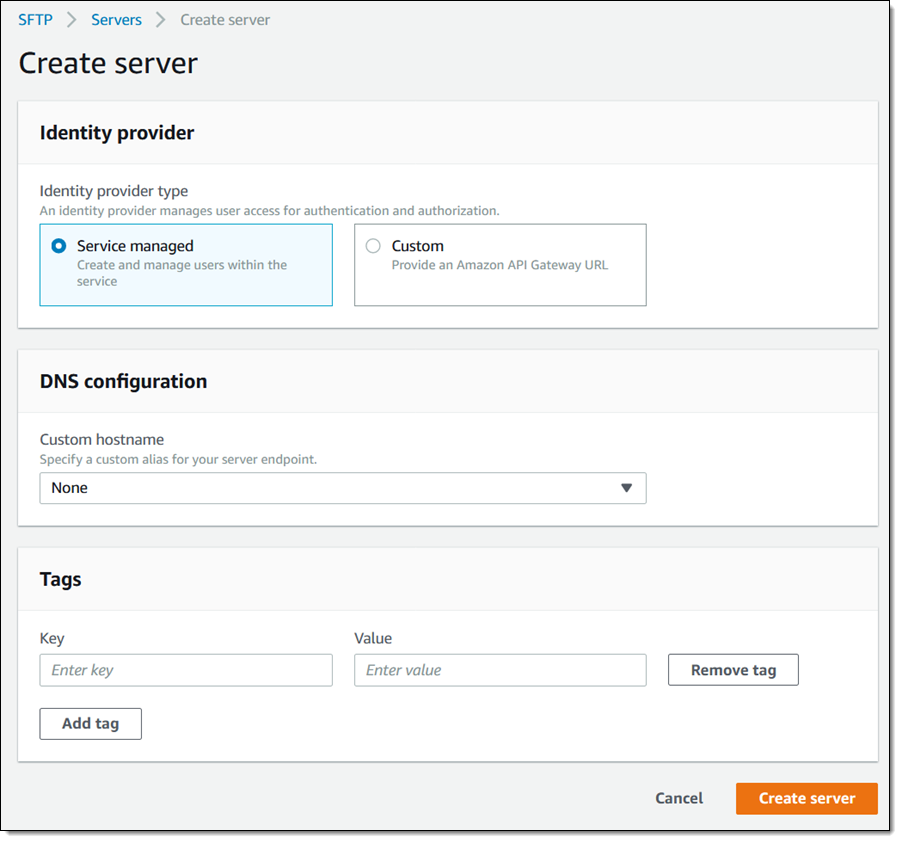Click the DNS configuration section heading

pyautogui.click(x=123, y=381)
